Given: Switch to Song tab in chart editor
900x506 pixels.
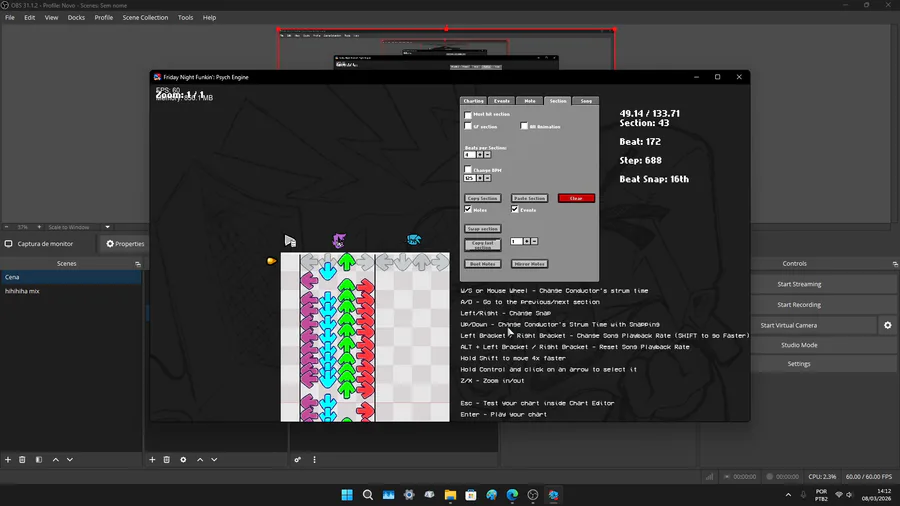Looking at the screenshot, I should coord(586,101).
